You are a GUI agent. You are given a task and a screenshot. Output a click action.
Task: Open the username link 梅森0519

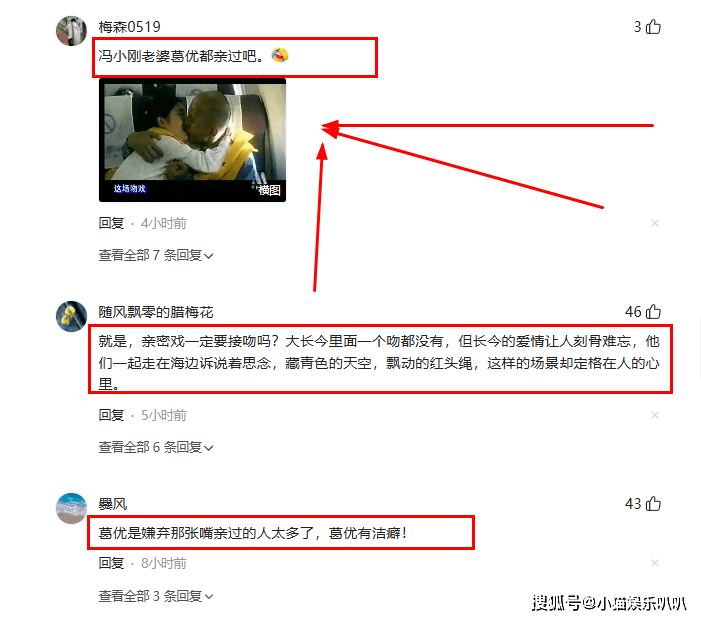[130, 27]
